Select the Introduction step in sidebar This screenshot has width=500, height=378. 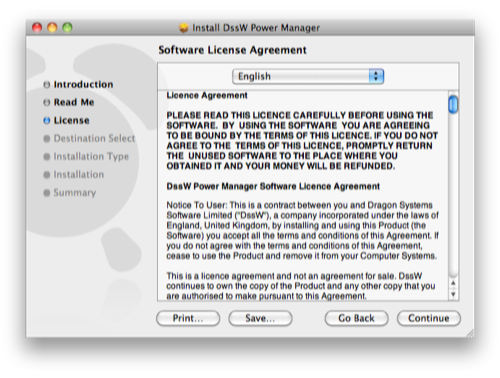coord(83,84)
